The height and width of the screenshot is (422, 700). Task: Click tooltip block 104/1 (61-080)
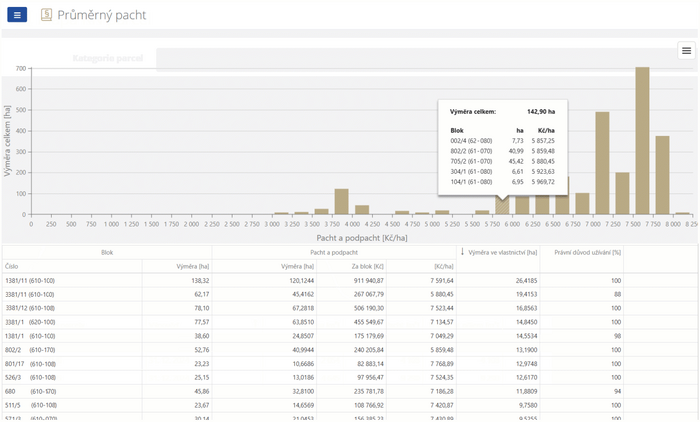[471, 182]
